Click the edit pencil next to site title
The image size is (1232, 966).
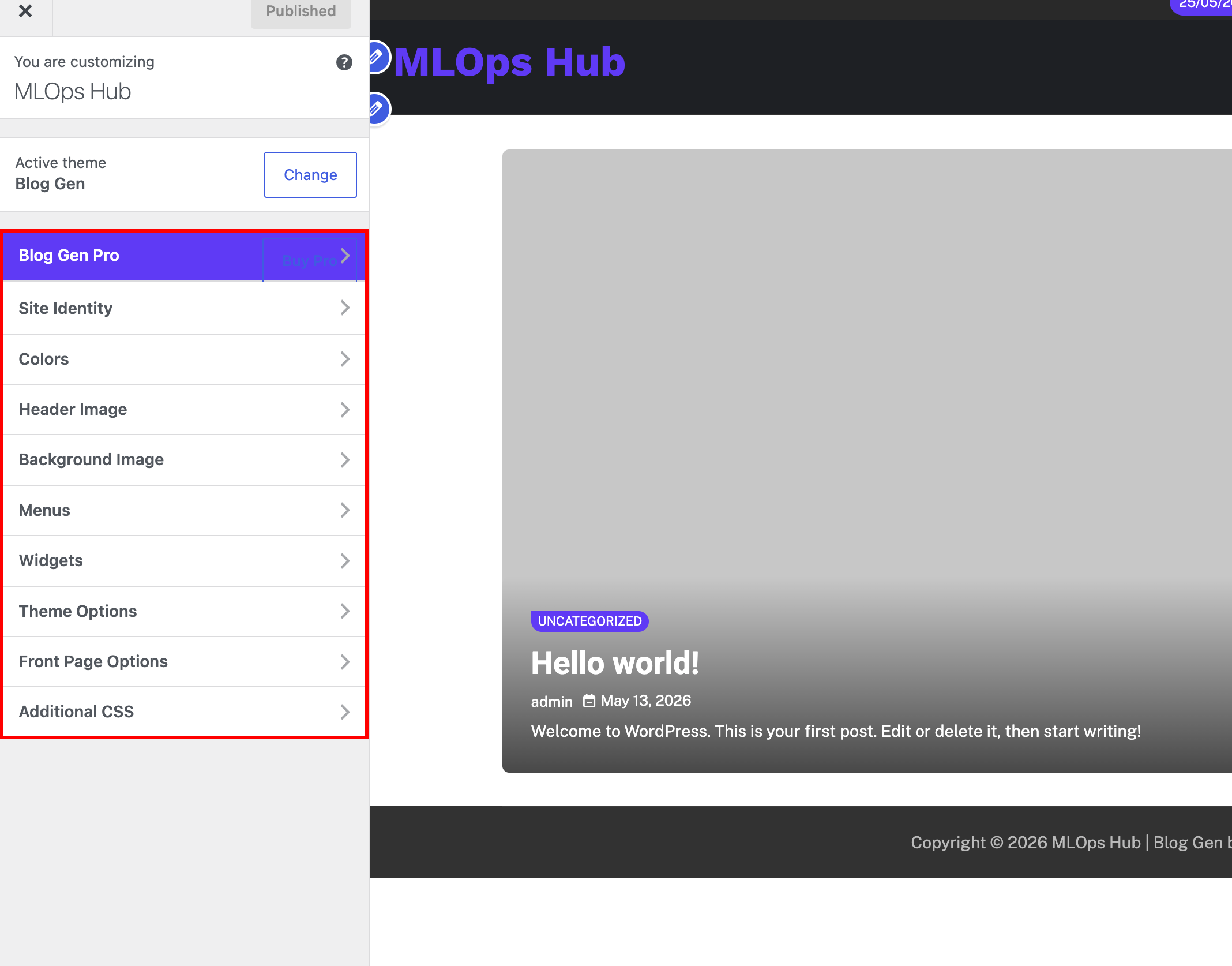(377, 57)
